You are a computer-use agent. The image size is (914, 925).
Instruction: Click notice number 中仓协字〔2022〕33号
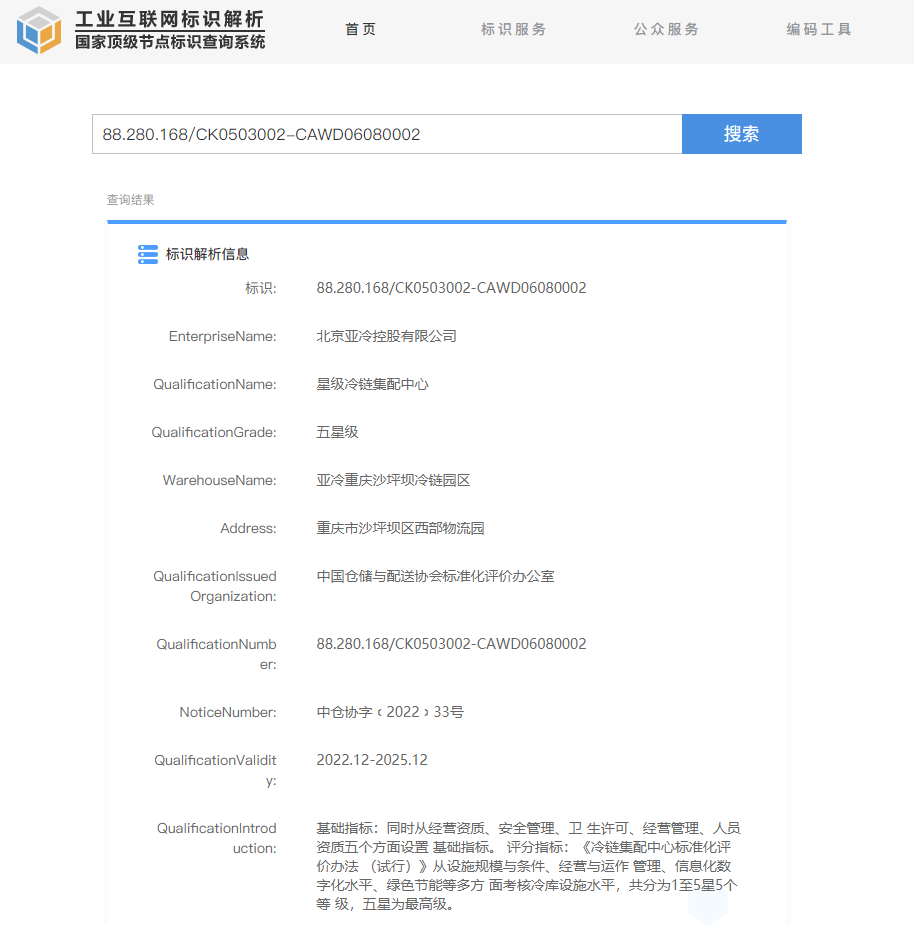[x=390, y=712]
